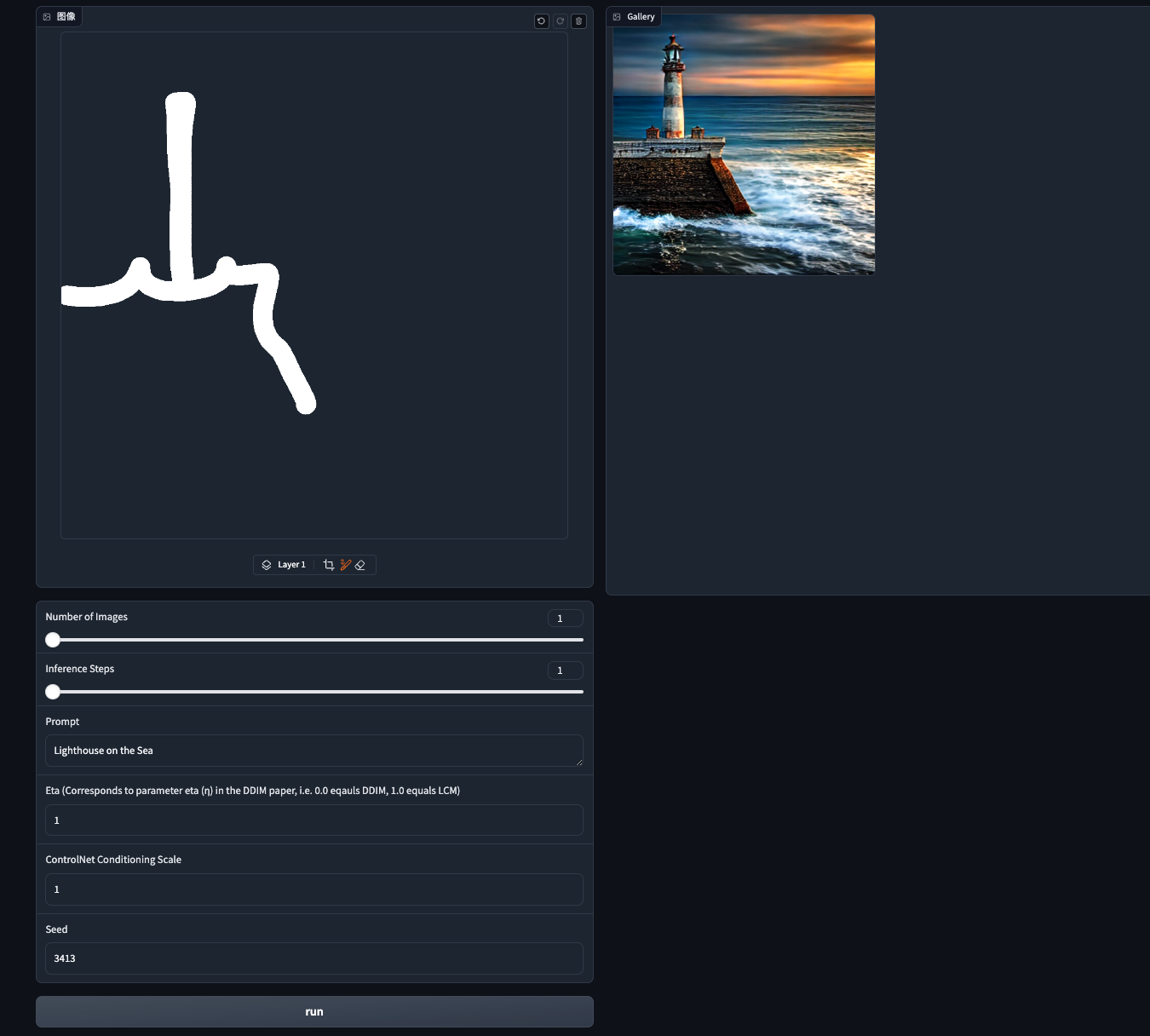
Task: Click the Seed input field
Action: click(313, 958)
